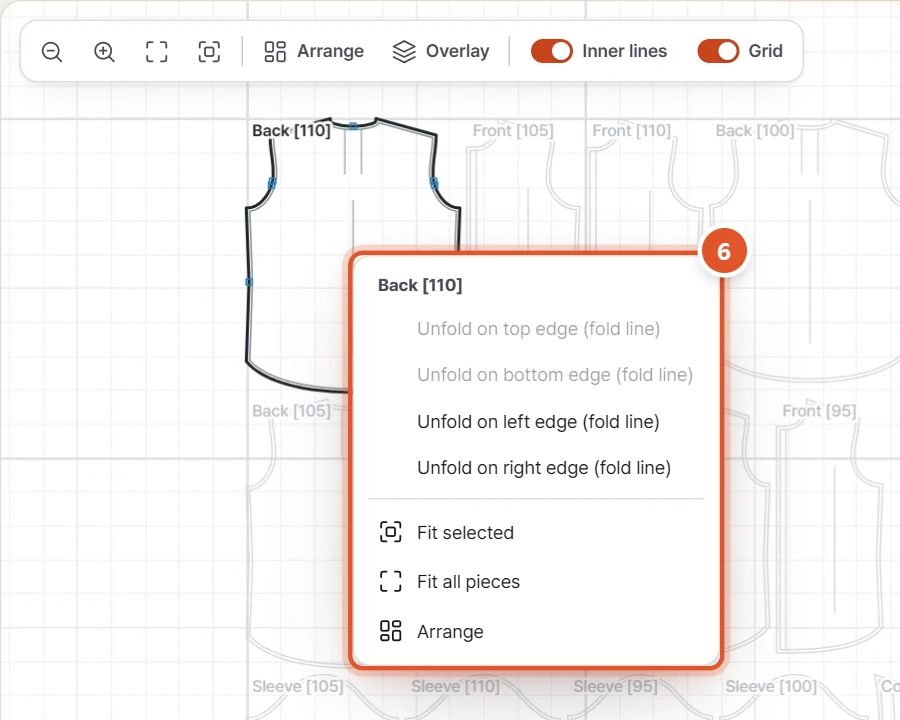Viewport: 900px width, 720px height.
Task: Choose Arrange in the context menu
Action: 536,631
